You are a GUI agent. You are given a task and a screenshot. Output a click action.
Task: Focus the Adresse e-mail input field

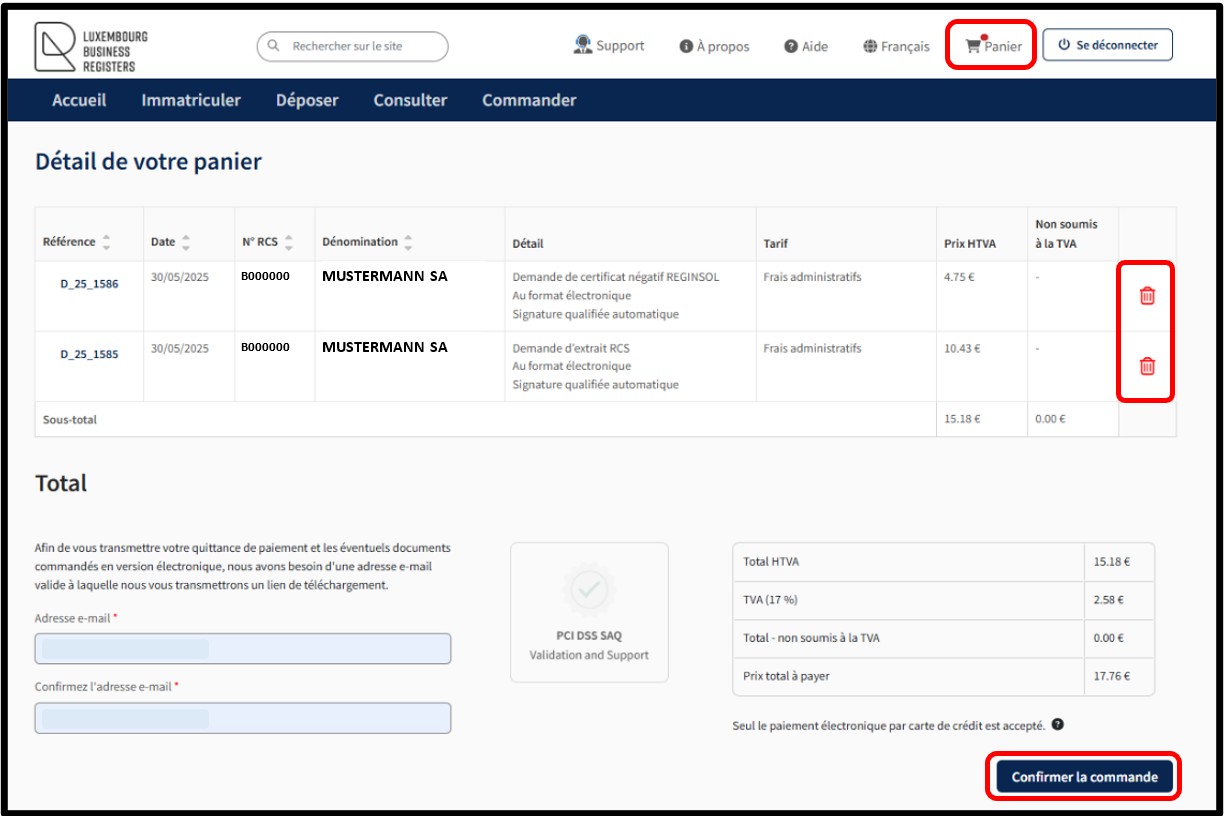(x=243, y=649)
